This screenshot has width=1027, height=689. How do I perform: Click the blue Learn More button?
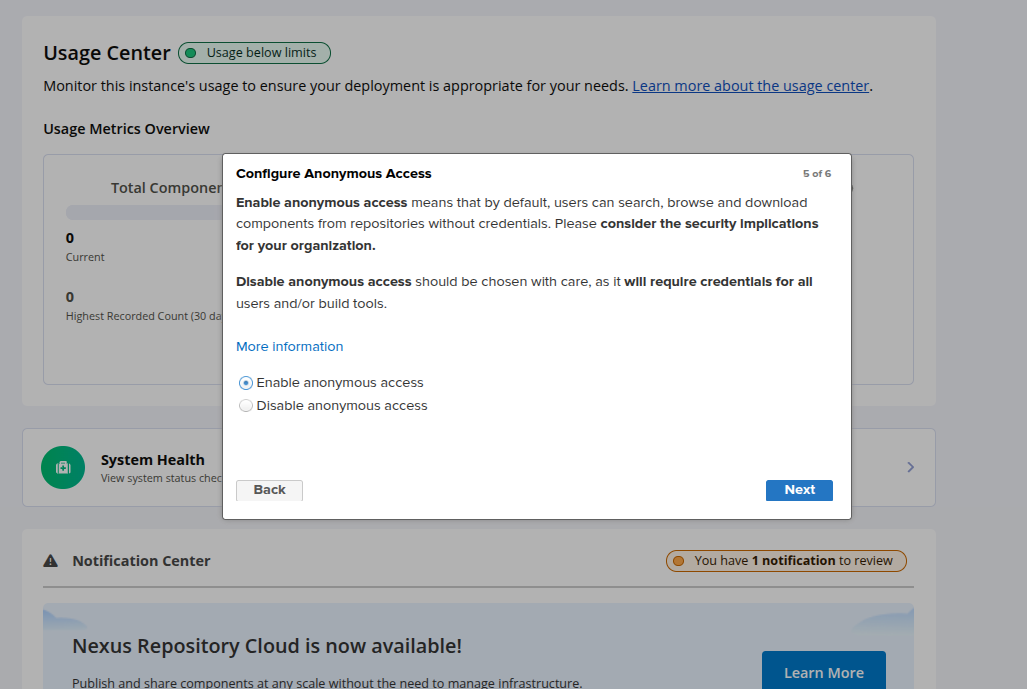click(823, 672)
